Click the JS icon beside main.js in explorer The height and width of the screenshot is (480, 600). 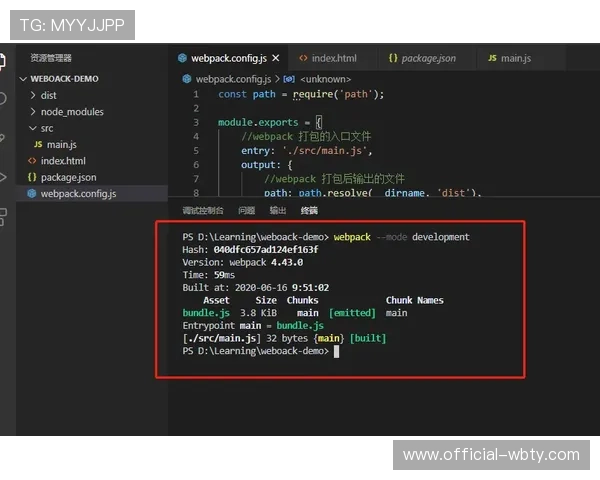click(39, 145)
